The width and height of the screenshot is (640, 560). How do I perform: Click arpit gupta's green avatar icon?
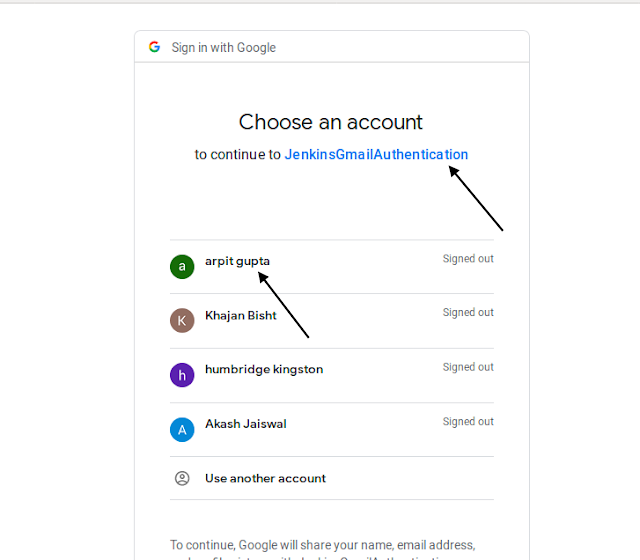[181, 266]
